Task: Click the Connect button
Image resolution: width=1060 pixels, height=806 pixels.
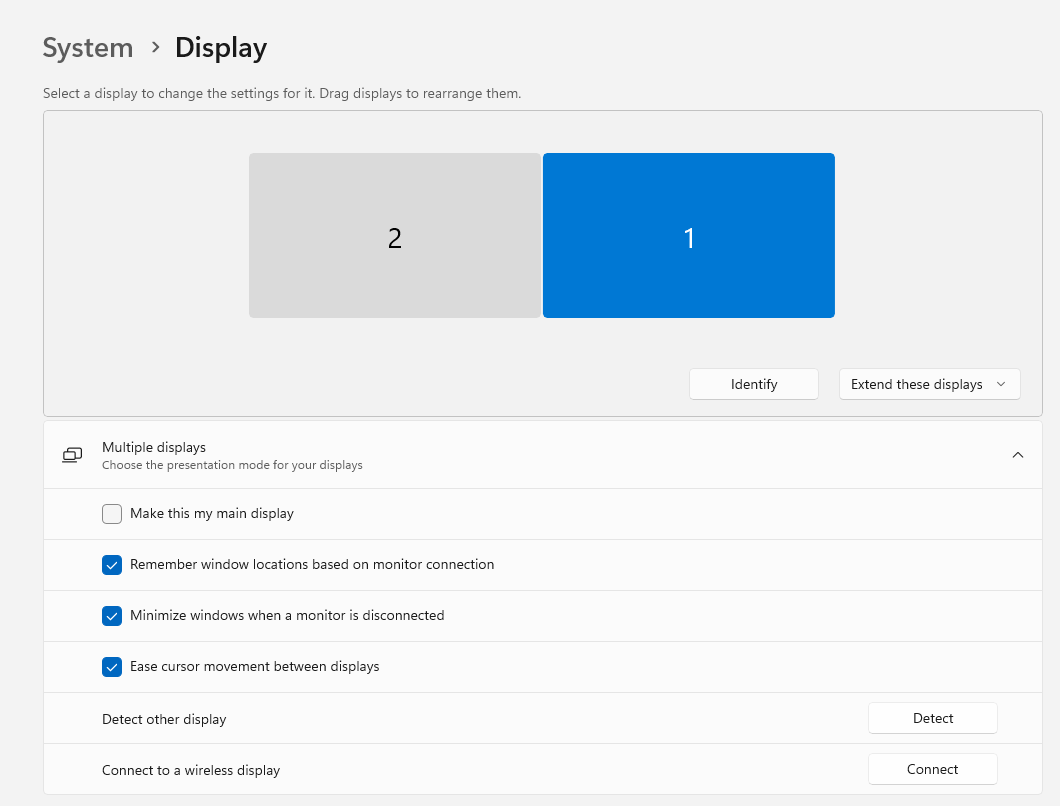Action: point(932,768)
